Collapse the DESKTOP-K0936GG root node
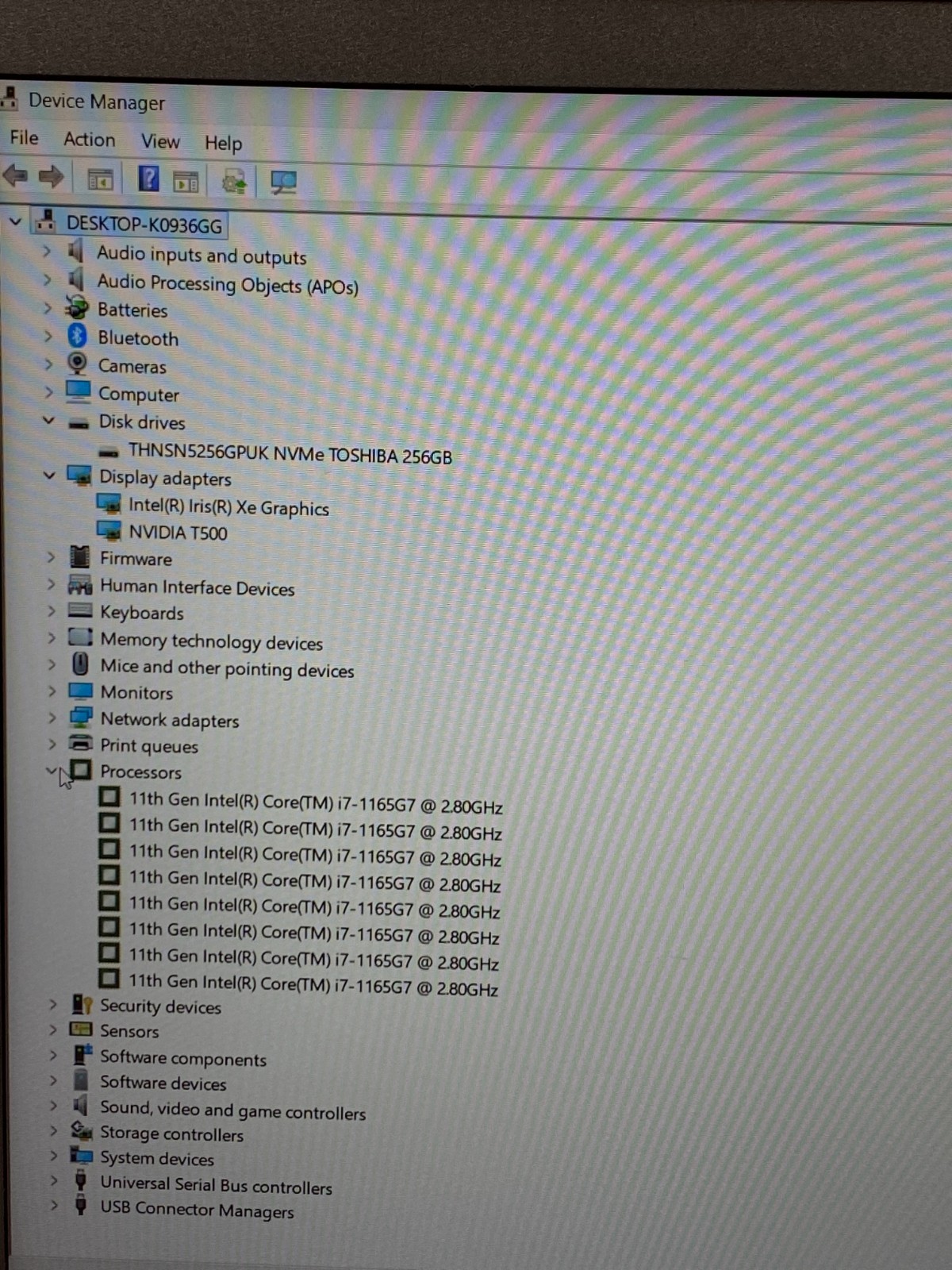Viewport: 952px width, 1270px height. pos(15,221)
